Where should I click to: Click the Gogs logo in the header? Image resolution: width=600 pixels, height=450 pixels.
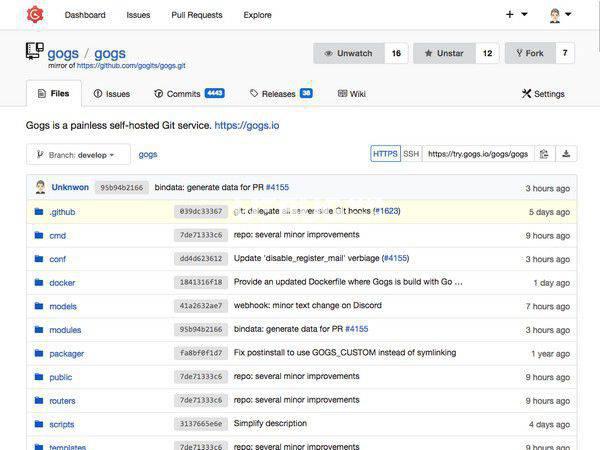pyautogui.click(x=35, y=15)
